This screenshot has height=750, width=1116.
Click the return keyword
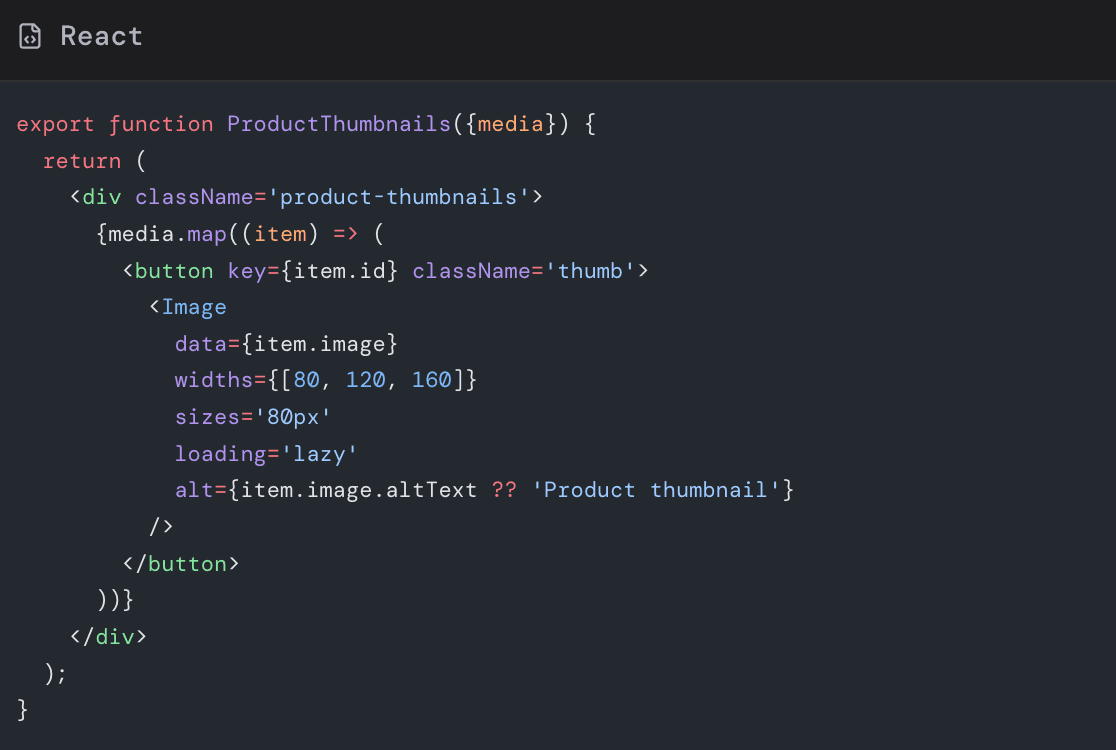pos(82,161)
